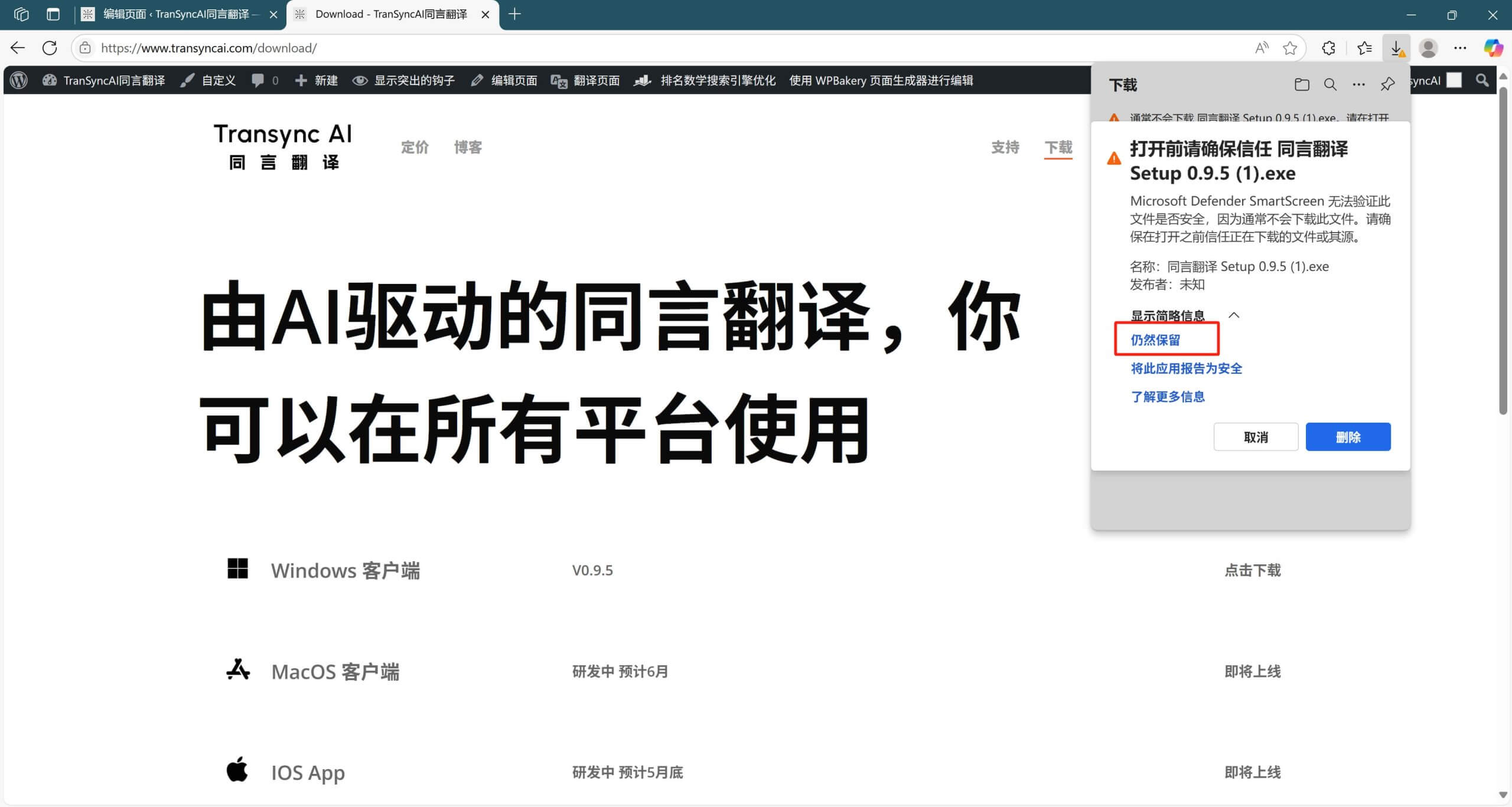Open the workspaces icon in title bar

point(21,14)
